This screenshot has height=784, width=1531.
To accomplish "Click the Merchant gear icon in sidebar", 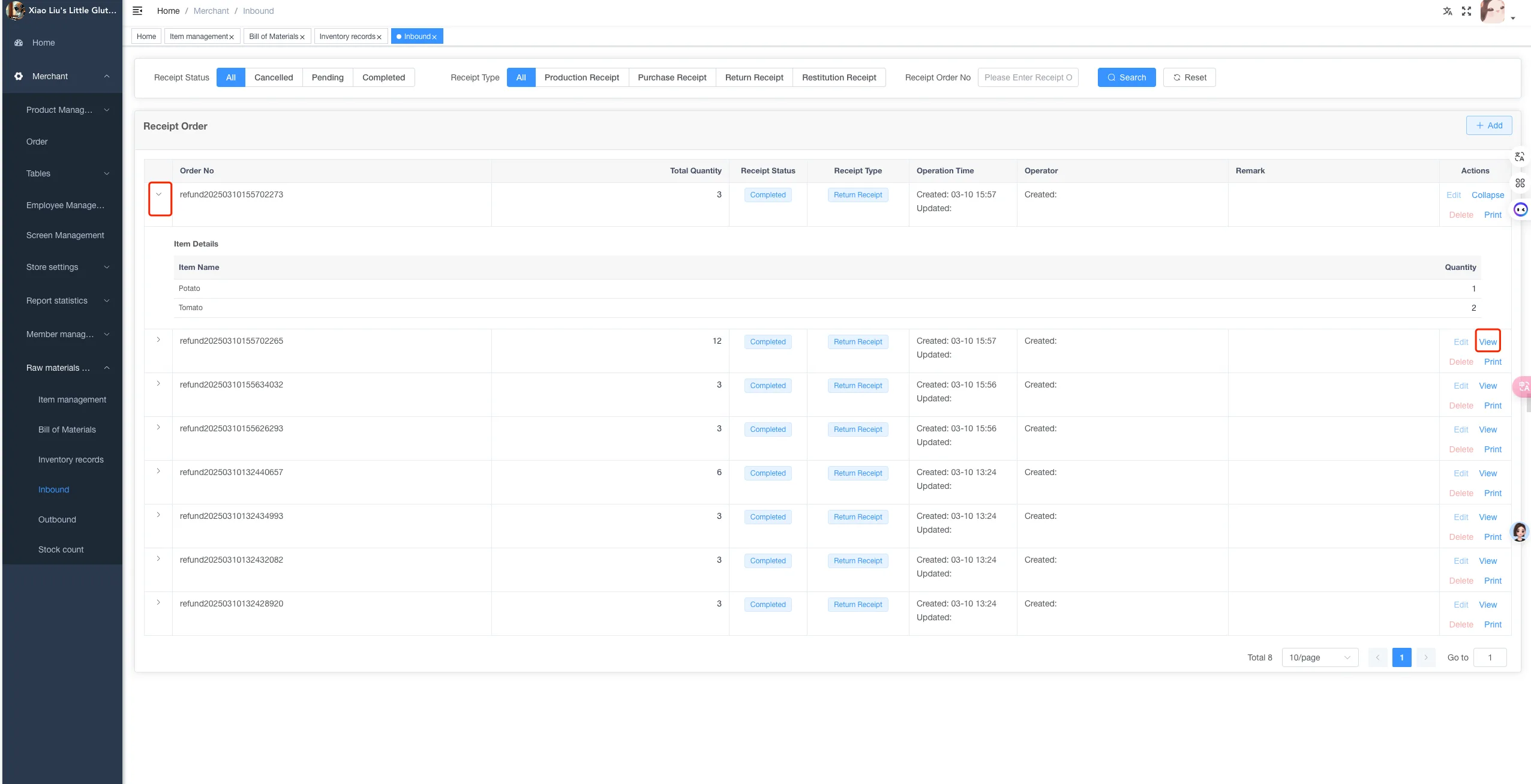I will coord(19,76).
